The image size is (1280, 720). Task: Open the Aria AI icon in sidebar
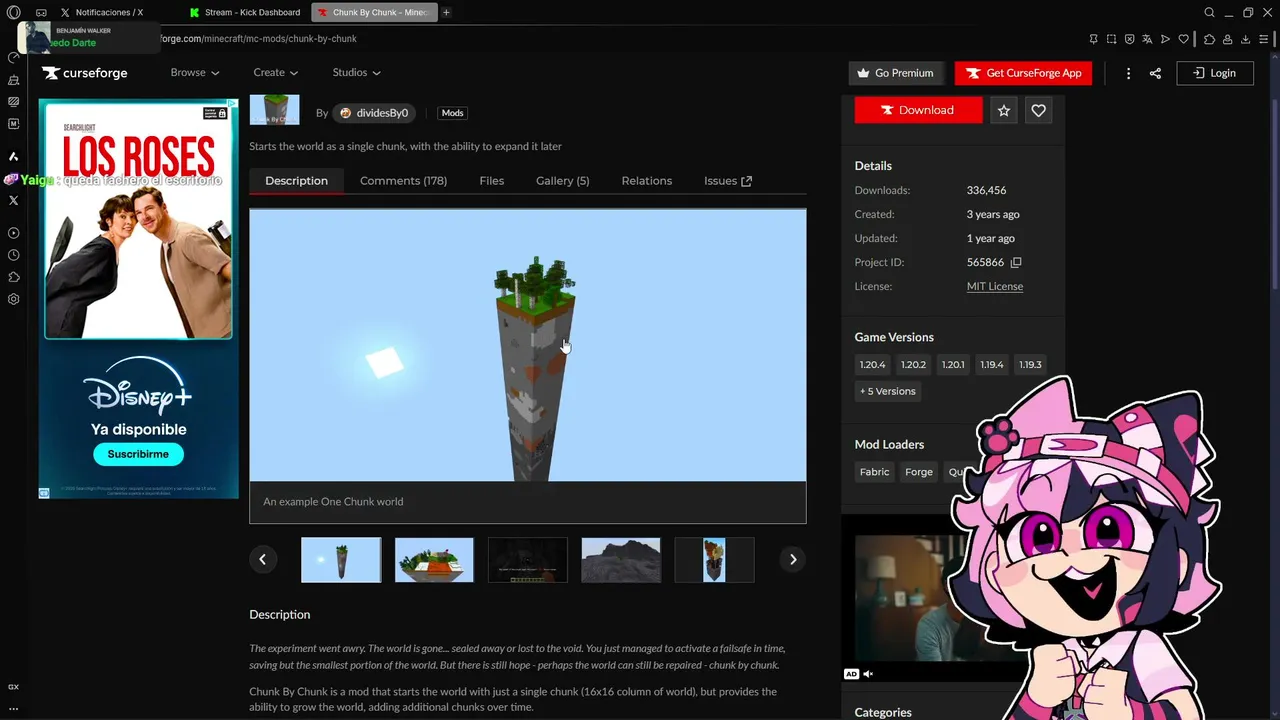point(13,157)
